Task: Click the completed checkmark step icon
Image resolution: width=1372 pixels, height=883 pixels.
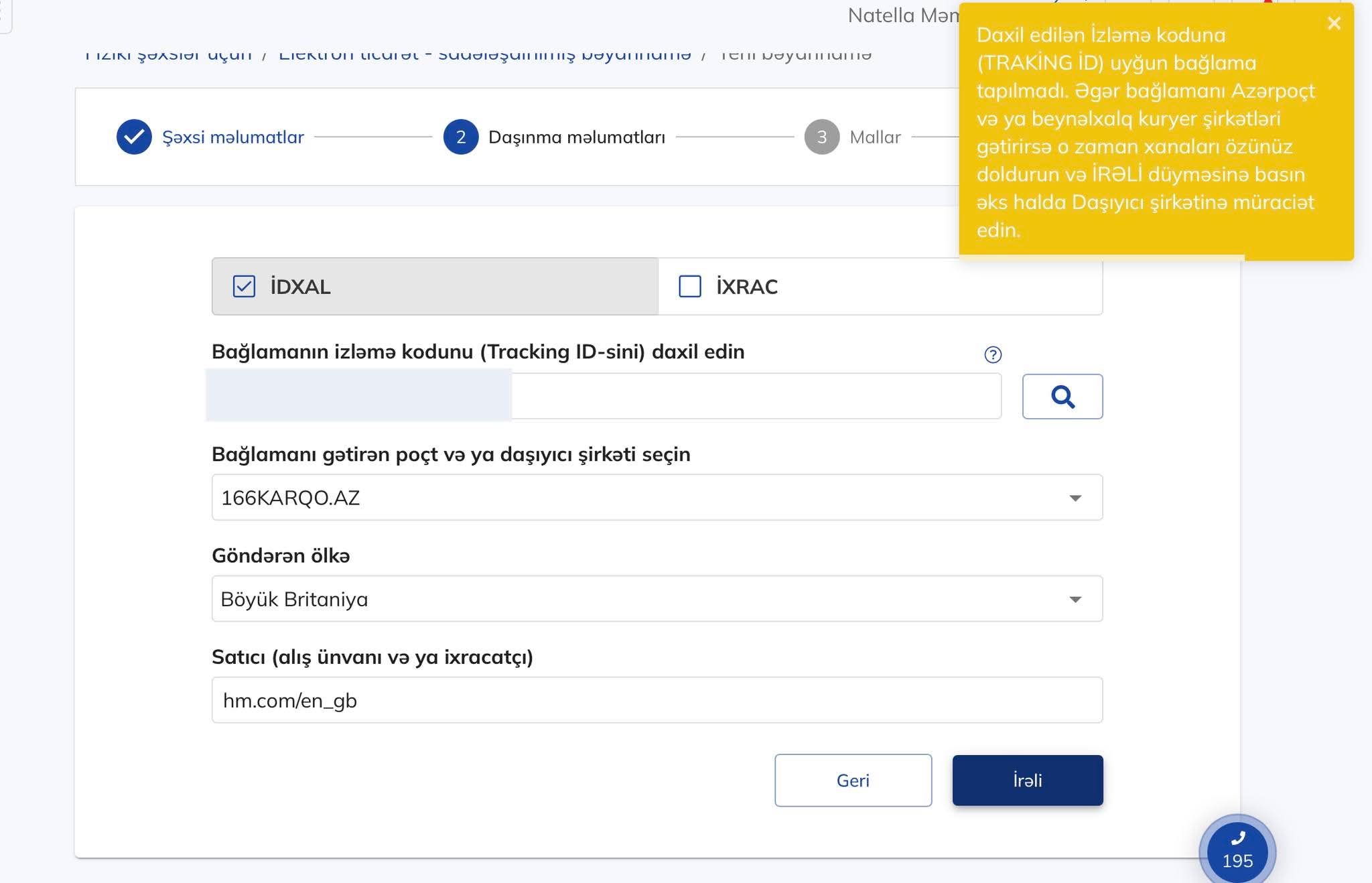Action: (x=134, y=137)
